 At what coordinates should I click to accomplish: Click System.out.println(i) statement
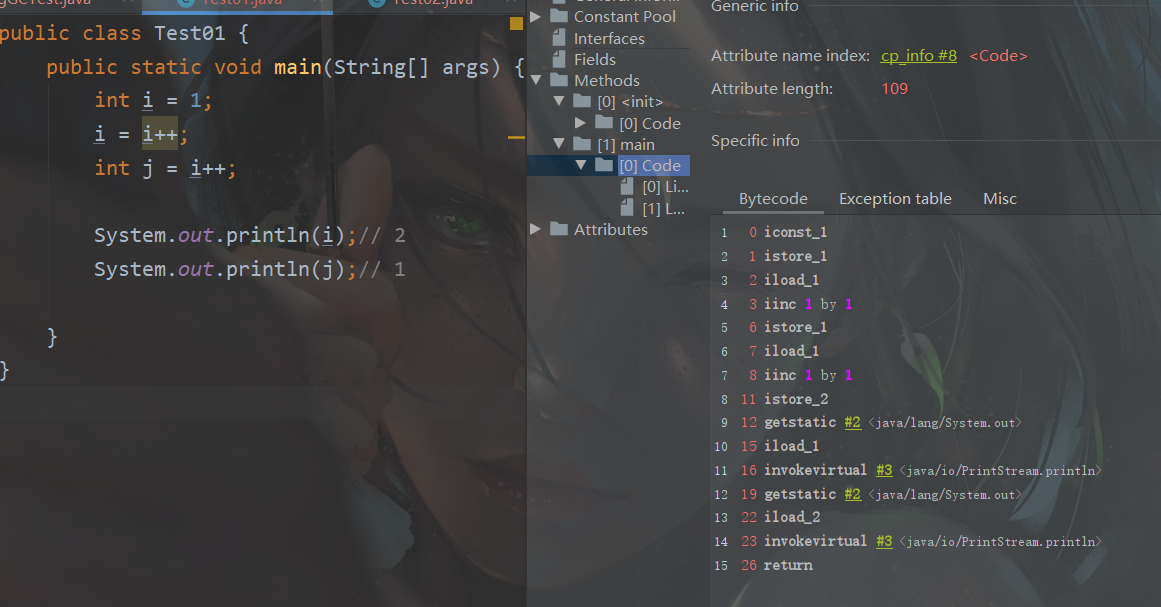click(x=225, y=235)
